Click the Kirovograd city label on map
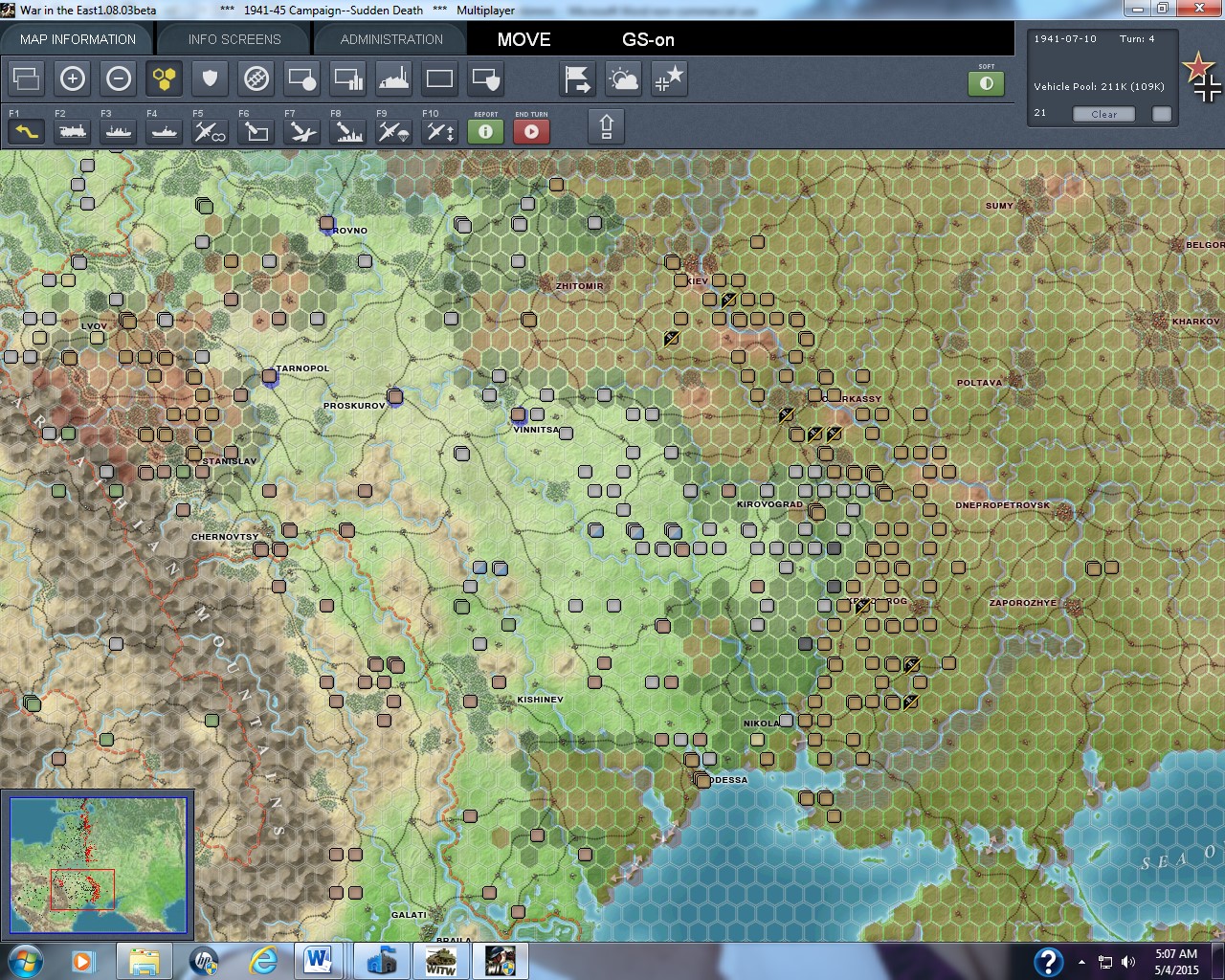Image resolution: width=1225 pixels, height=980 pixels. (x=770, y=504)
